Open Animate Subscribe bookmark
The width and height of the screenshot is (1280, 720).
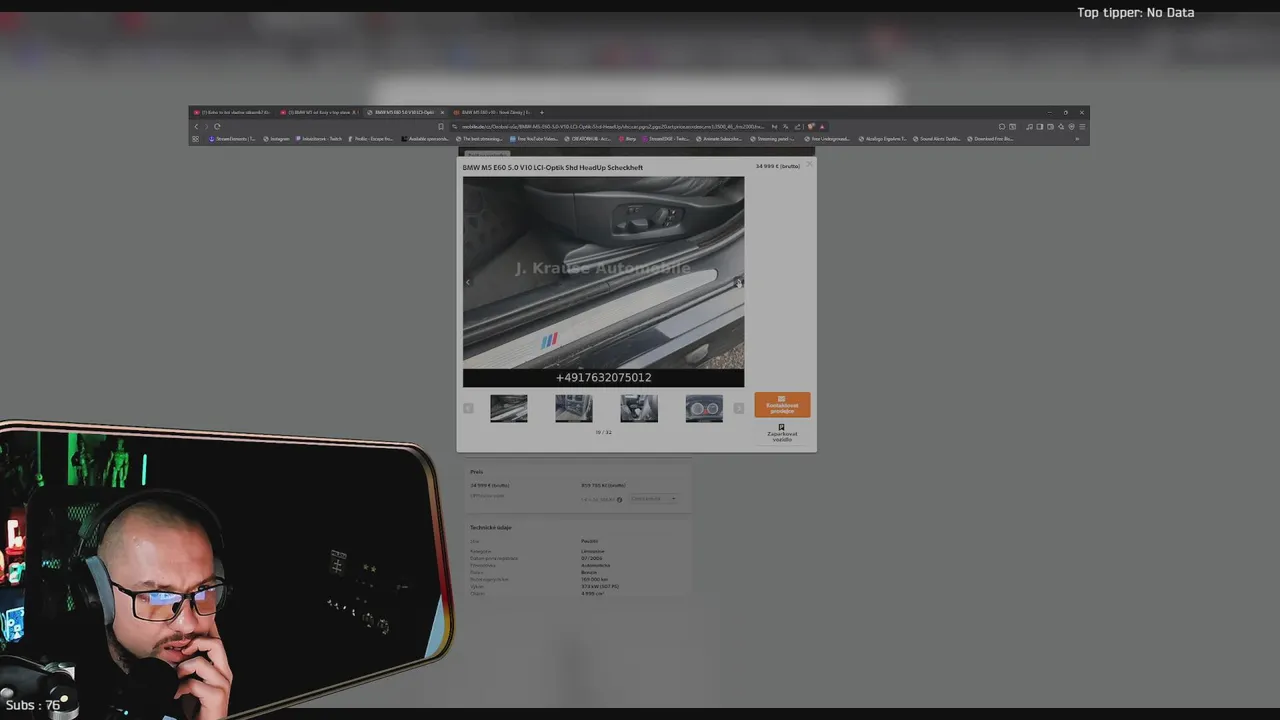[x=719, y=139]
